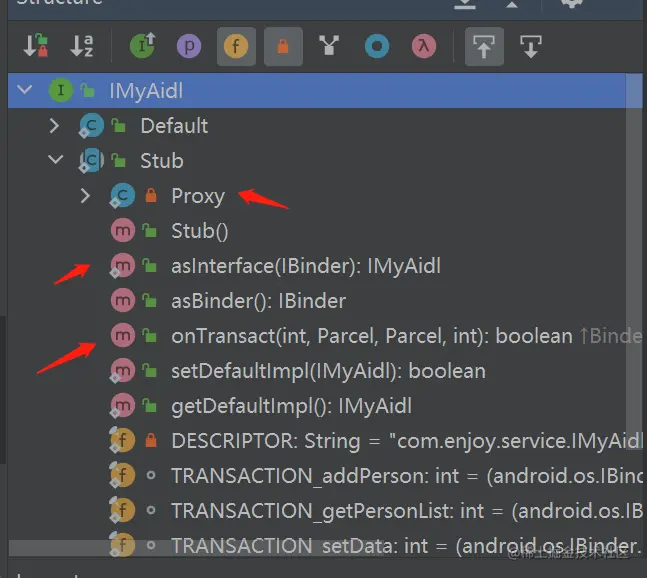
Task: Click the method icon beside Stub()
Action: (x=123, y=231)
